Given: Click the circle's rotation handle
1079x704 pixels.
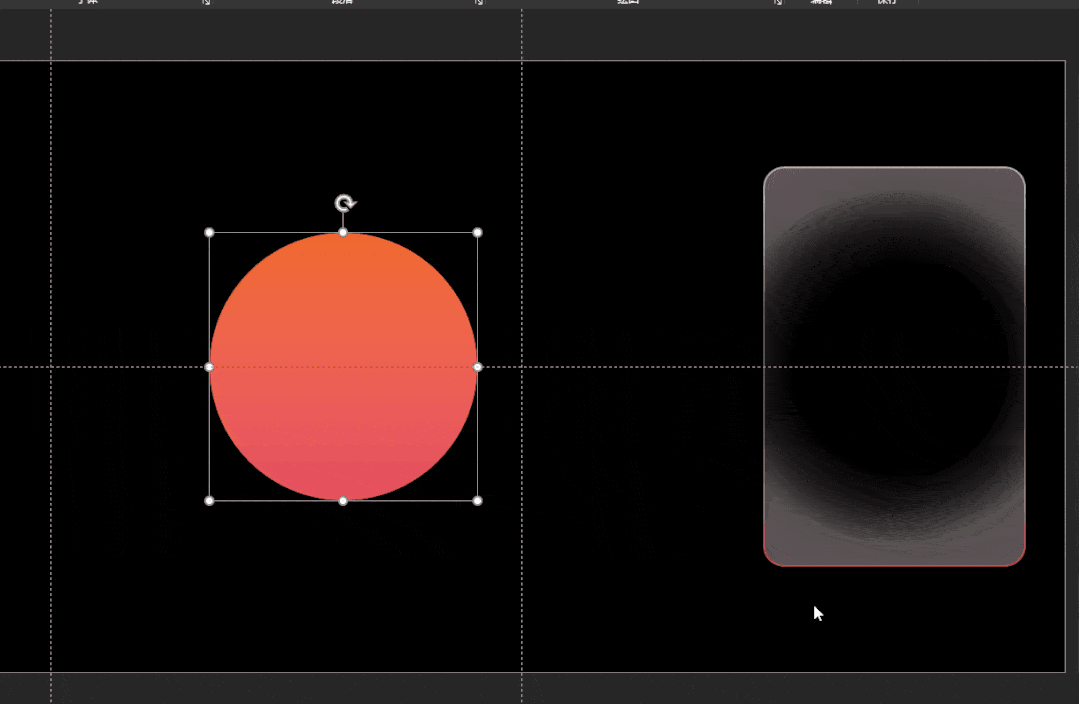Looking at the screenshot, I should (345, 203).
